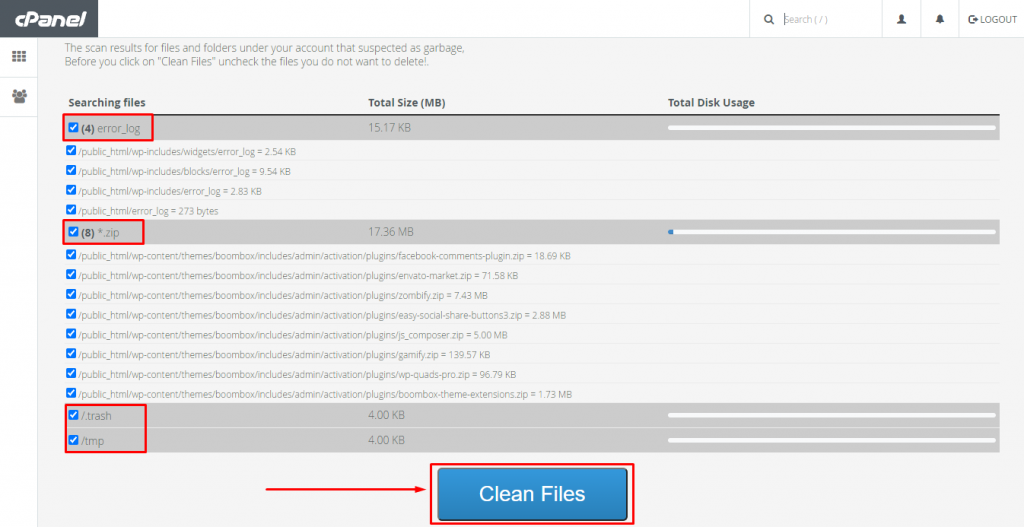
Task: Uncheck js_composer.zip checkbox
Action: 71,334
